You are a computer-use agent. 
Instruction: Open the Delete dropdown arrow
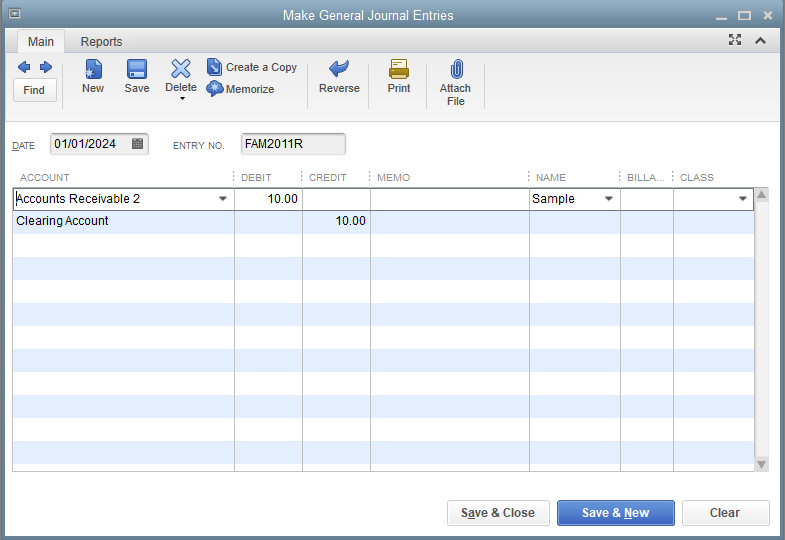[182, 99]
